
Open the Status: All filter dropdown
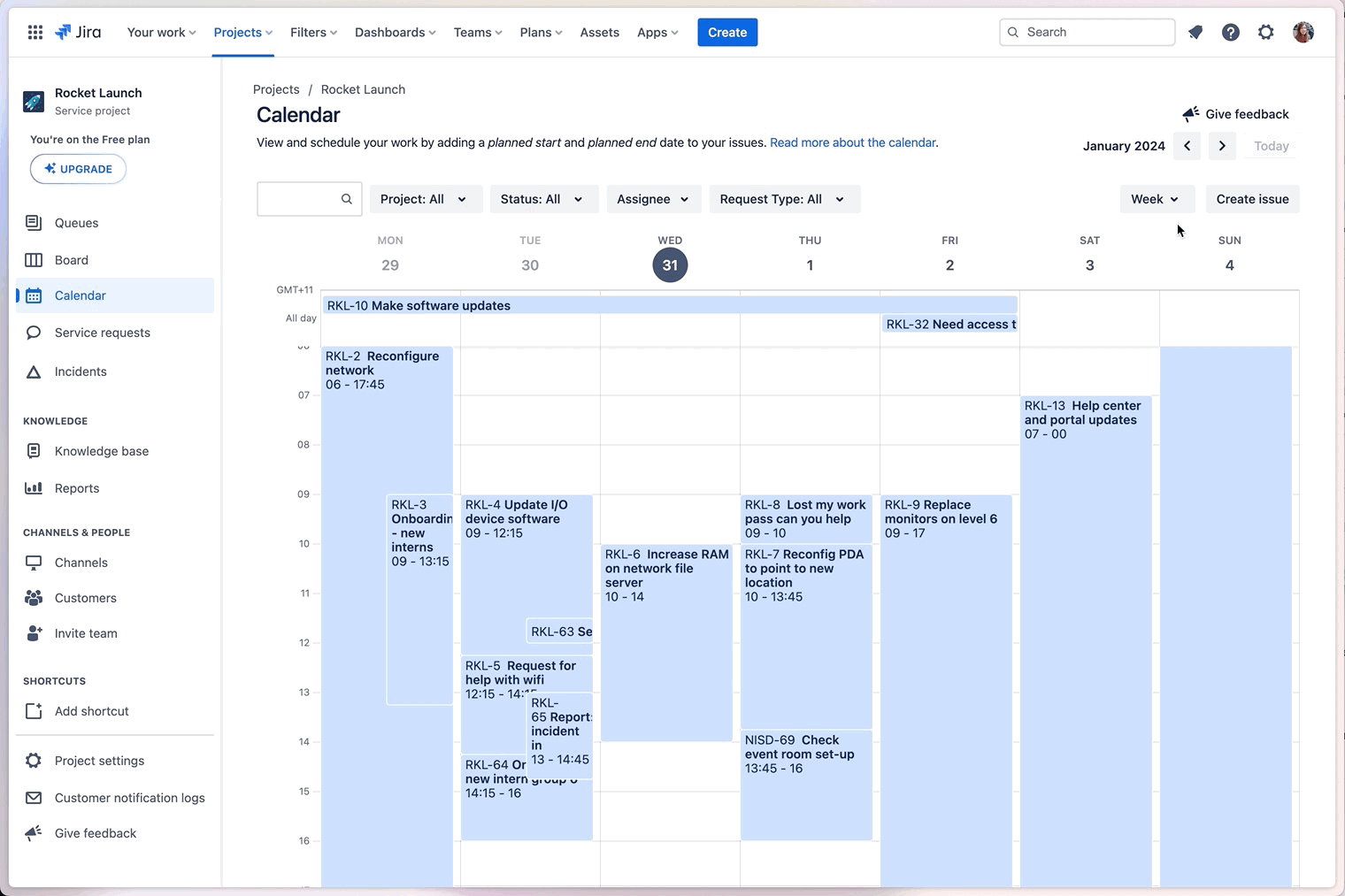pyautogui.click(x=543, y=199)
